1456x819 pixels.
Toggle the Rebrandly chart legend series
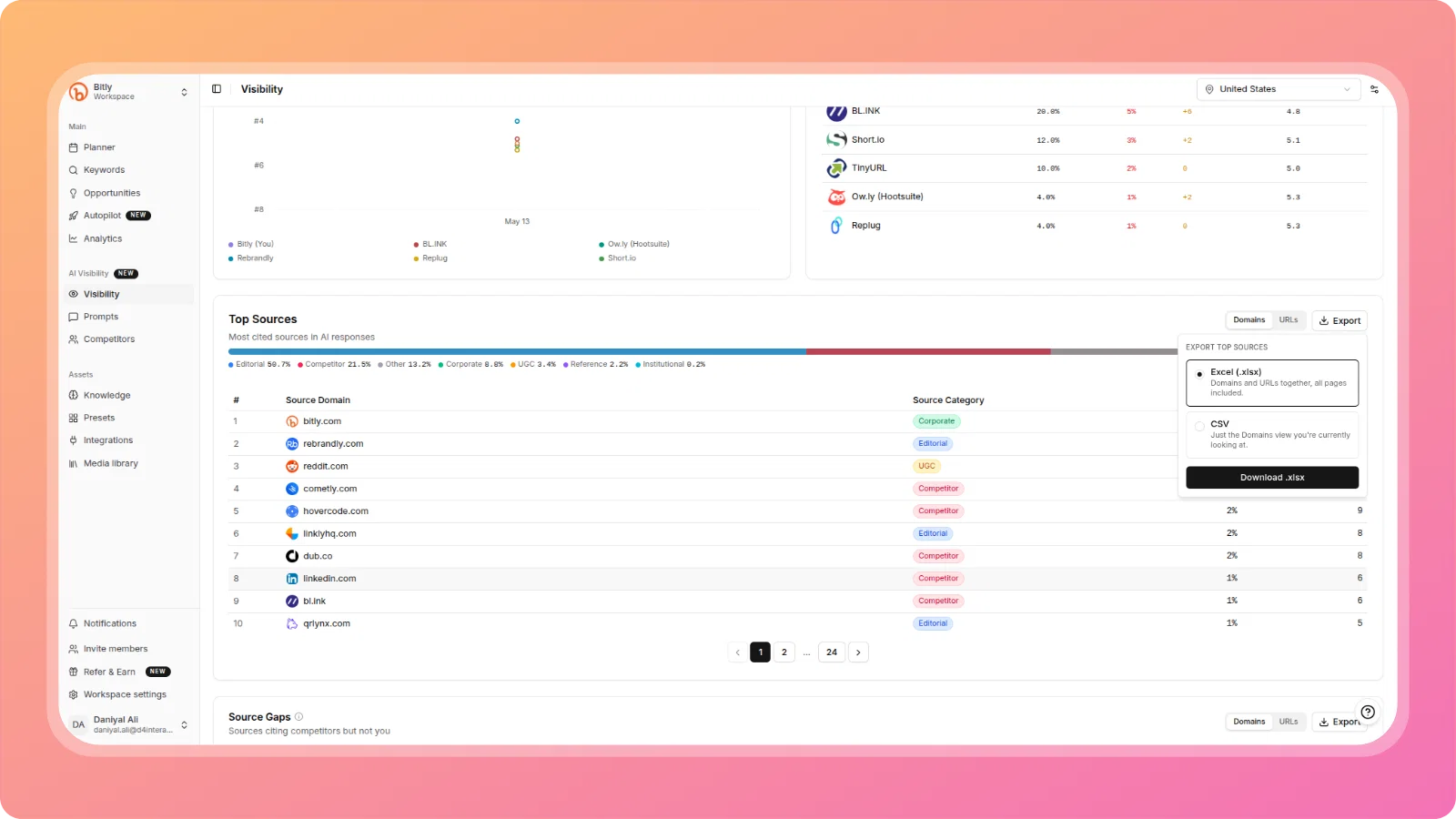pos(251,258)
